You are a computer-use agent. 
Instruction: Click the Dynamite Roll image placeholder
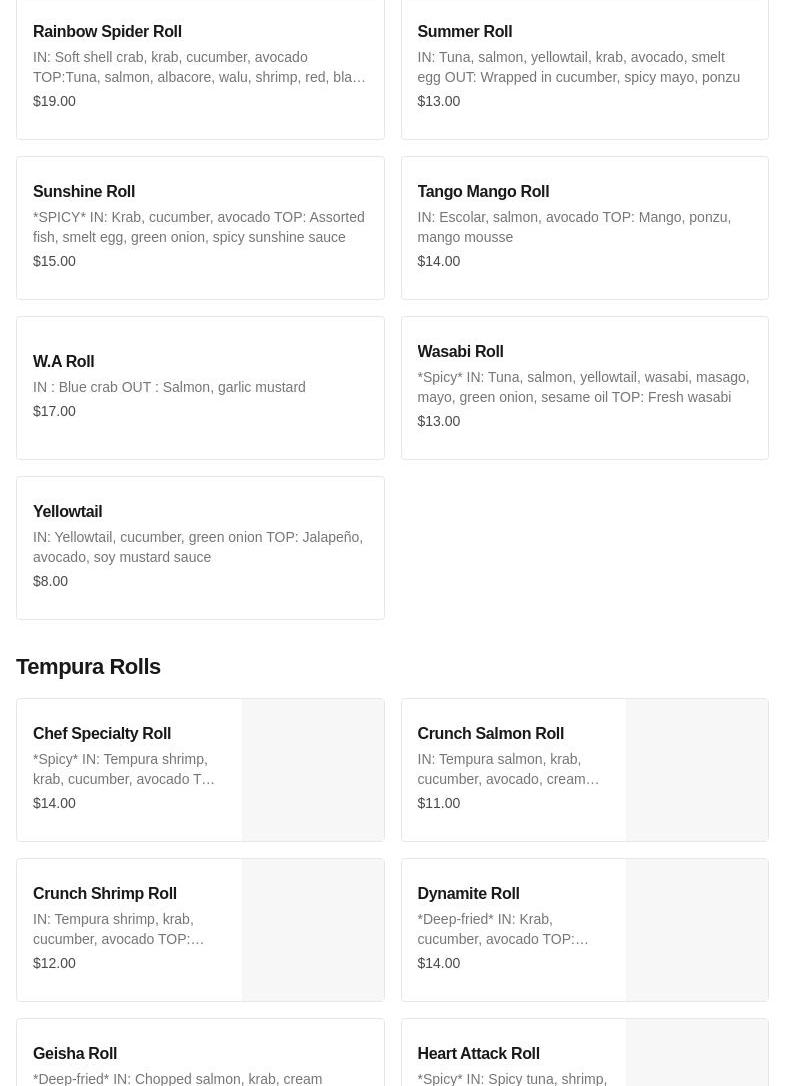tap(697, 930)
